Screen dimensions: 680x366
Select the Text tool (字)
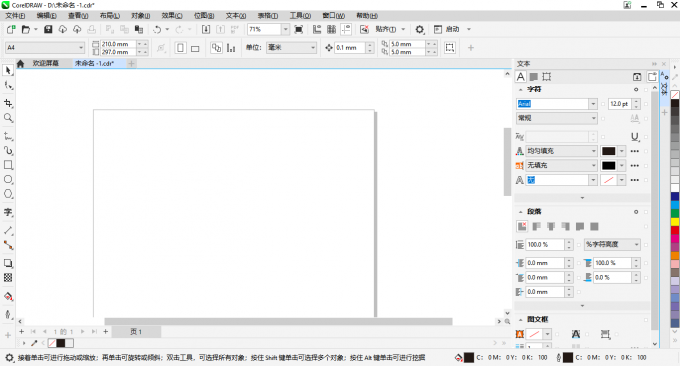click(x=8, y=212)
